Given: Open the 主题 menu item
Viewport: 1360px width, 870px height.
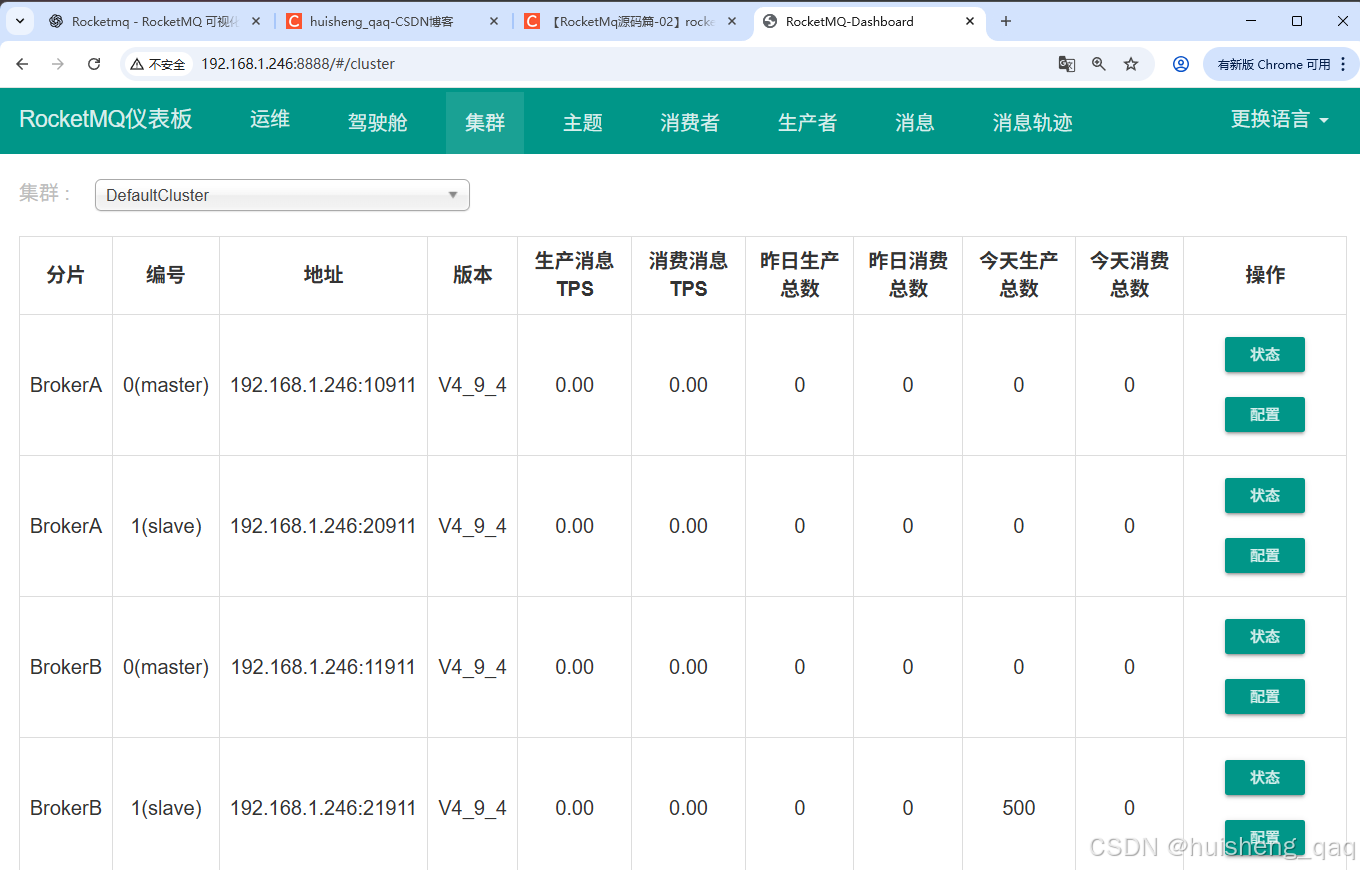Looking at the screenshot, I should (583, 122).
